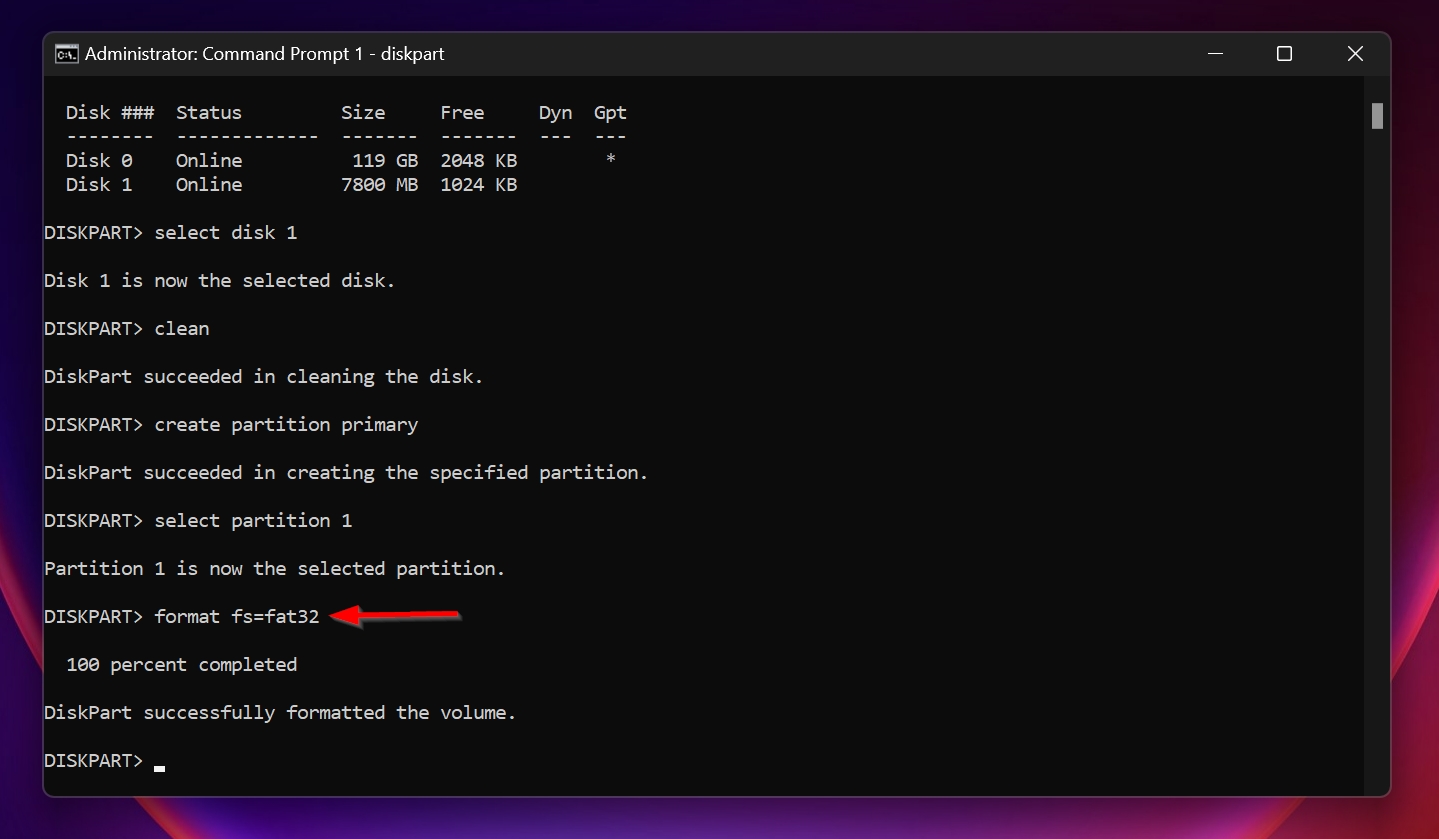Screen dimensions: 1439x839
Task: Maximize the Command Prompt window
Action: coord(1284,54)
